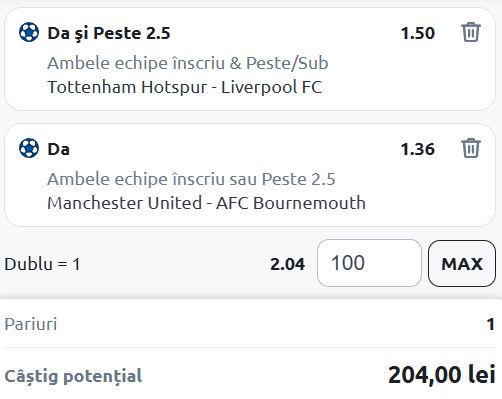Image resolution: width=502 pixels, height=399 pixels.
Task: Click the football icon beside Da și Peste 2.5
Action: point(29,32)
